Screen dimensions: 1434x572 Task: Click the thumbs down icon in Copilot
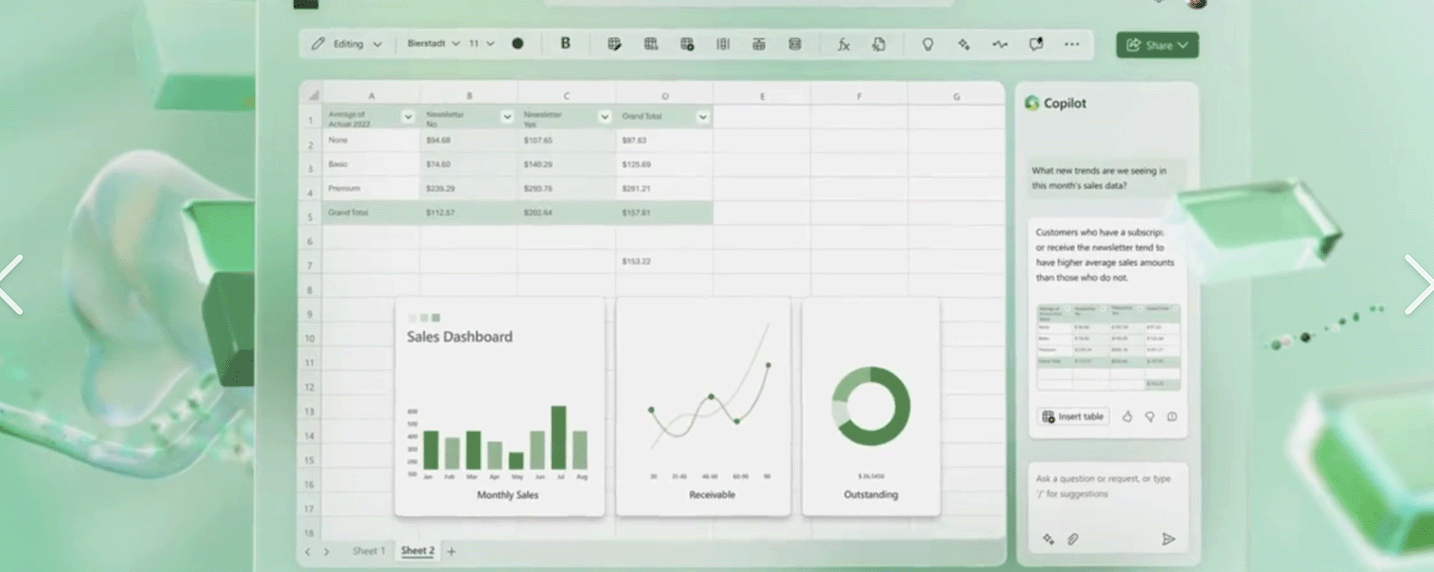(x=1149, y=417)
